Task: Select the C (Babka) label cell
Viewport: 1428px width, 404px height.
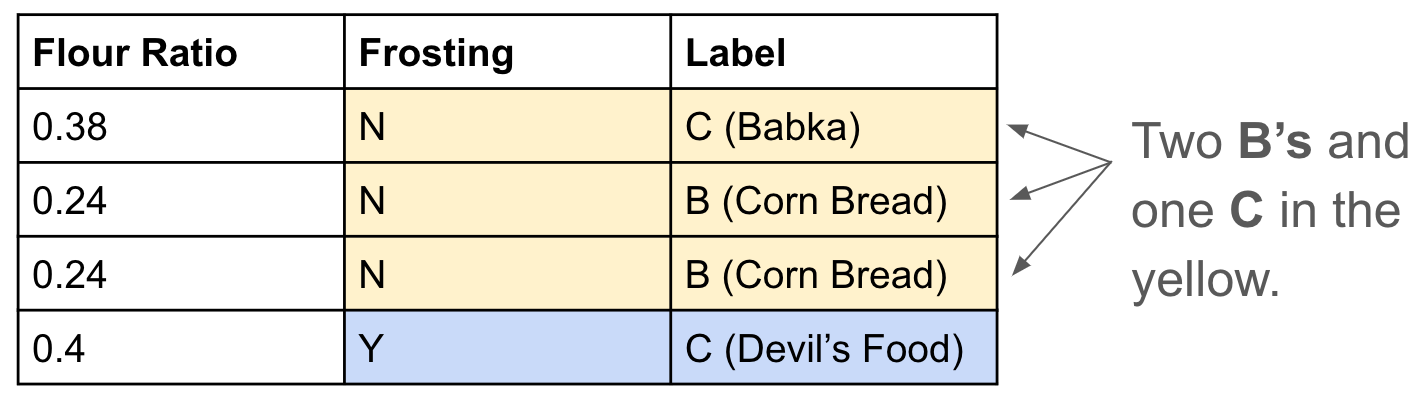Action: coord(773,127)
